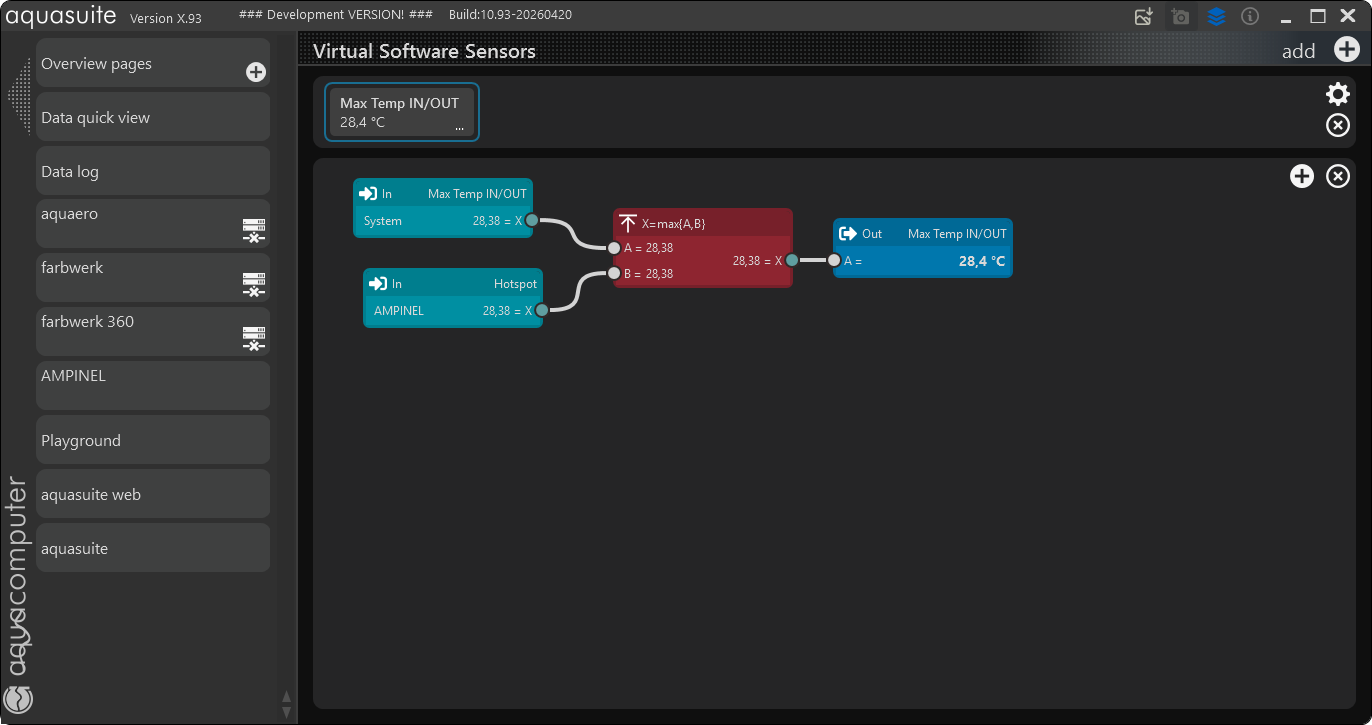Screen dimensions: 1372x725
Task: Select the Out Max Temp IN/OUT block
Action: (922, 248)
